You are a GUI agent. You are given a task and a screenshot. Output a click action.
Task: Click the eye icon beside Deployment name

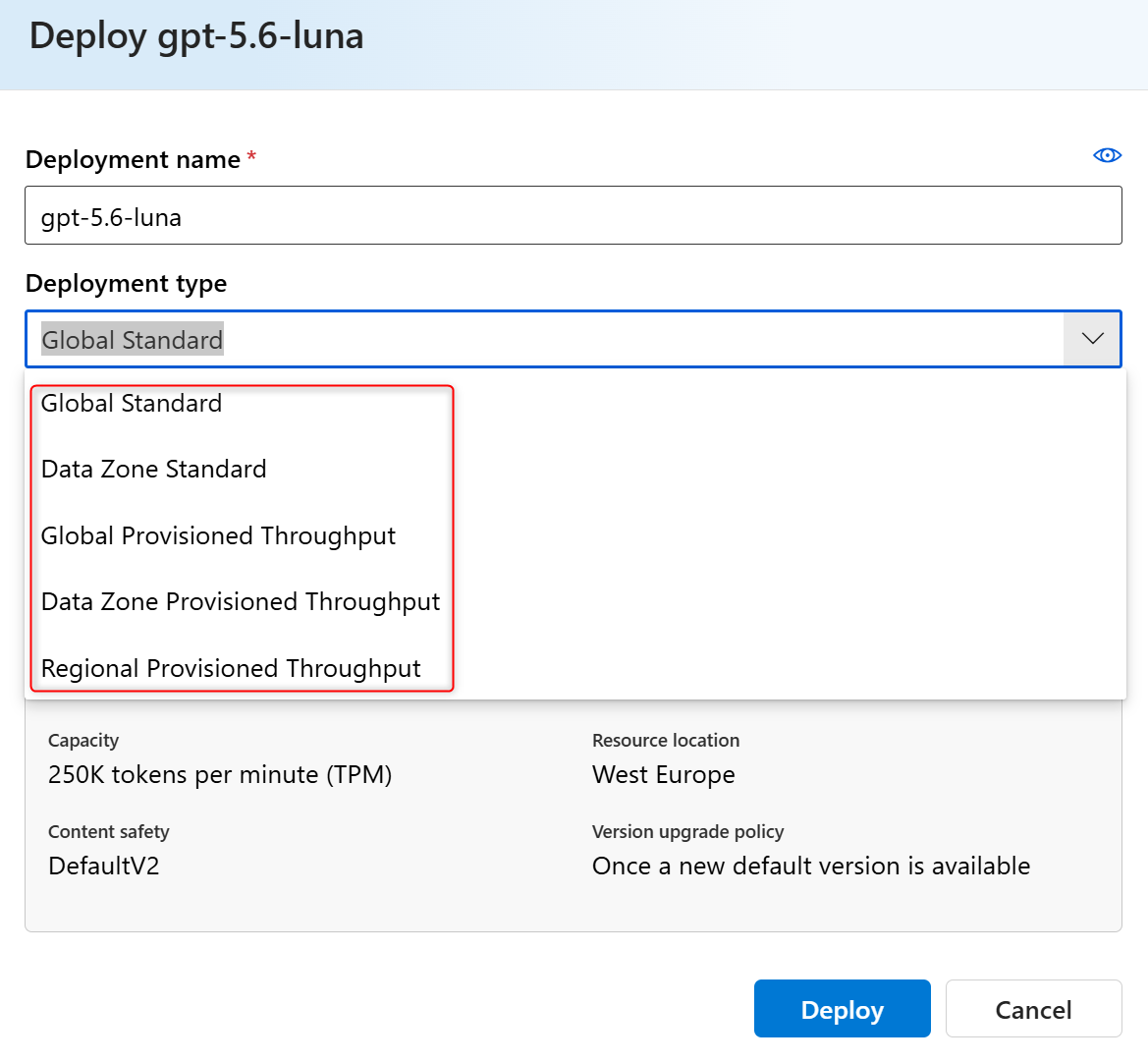pyautogui.click(x=1107, y=155)
